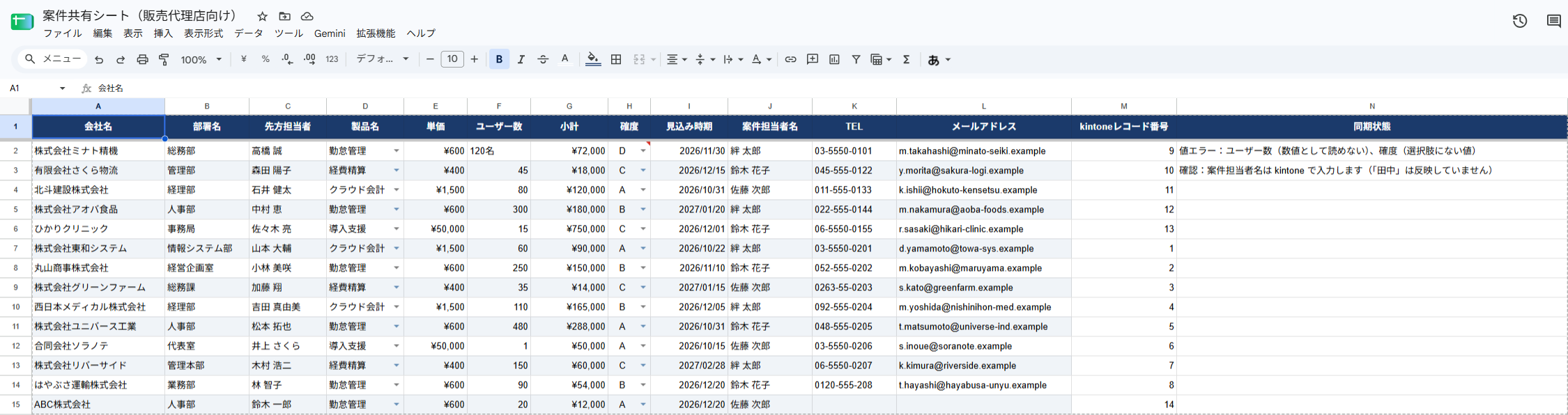Increase decimal places
The width and height of the screenshot is (1568, 415).
[309, 60]
